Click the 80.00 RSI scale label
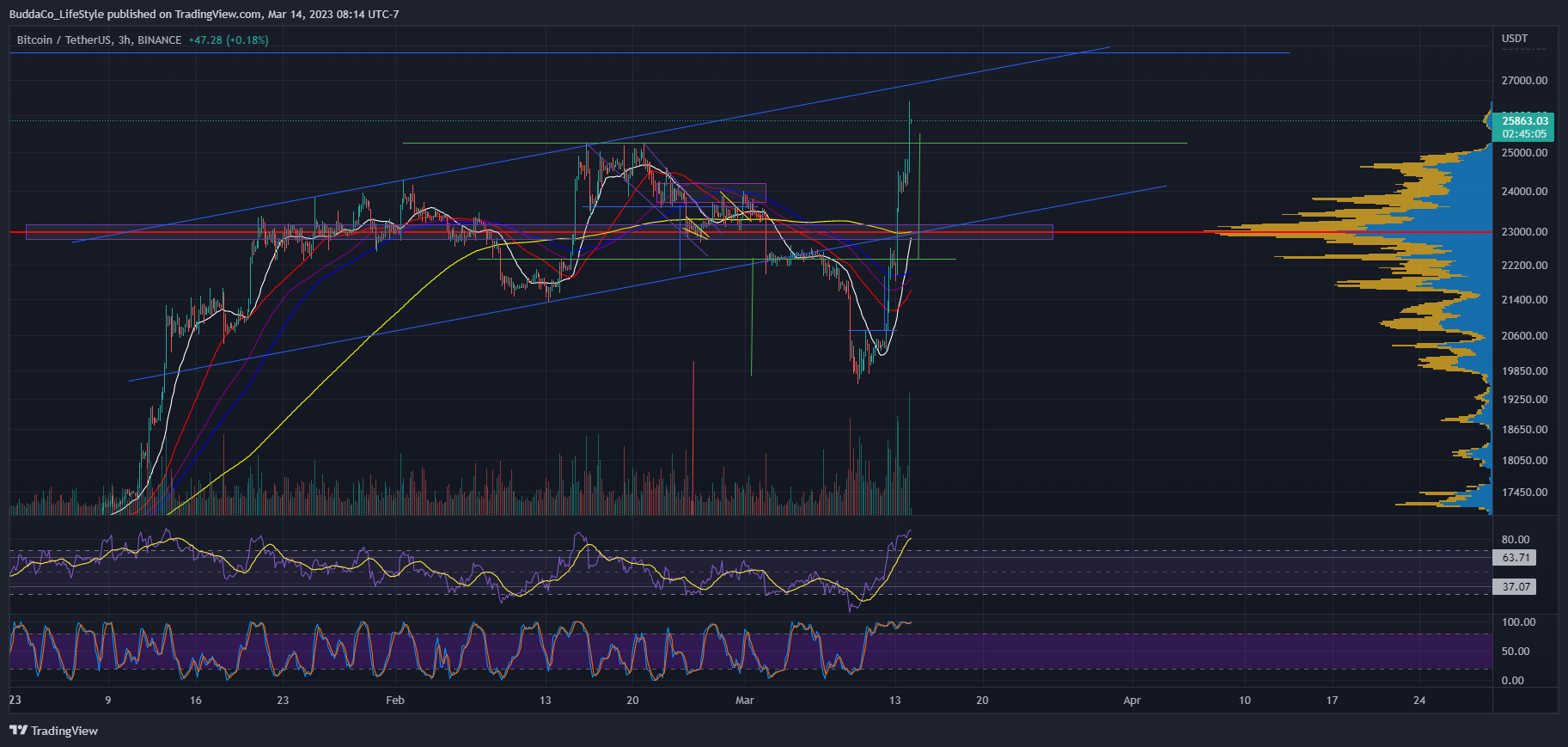This screenshot has width=1568, height=747. tap(1516, 540)
